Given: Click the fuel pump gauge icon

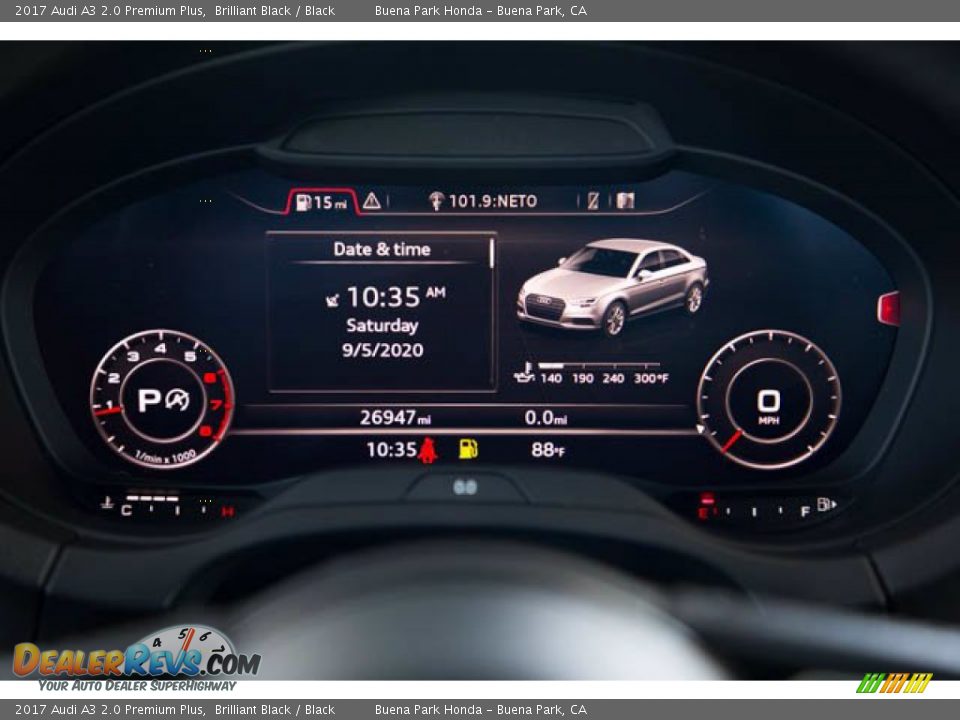Looking at the screenshot, I should 826,504.
